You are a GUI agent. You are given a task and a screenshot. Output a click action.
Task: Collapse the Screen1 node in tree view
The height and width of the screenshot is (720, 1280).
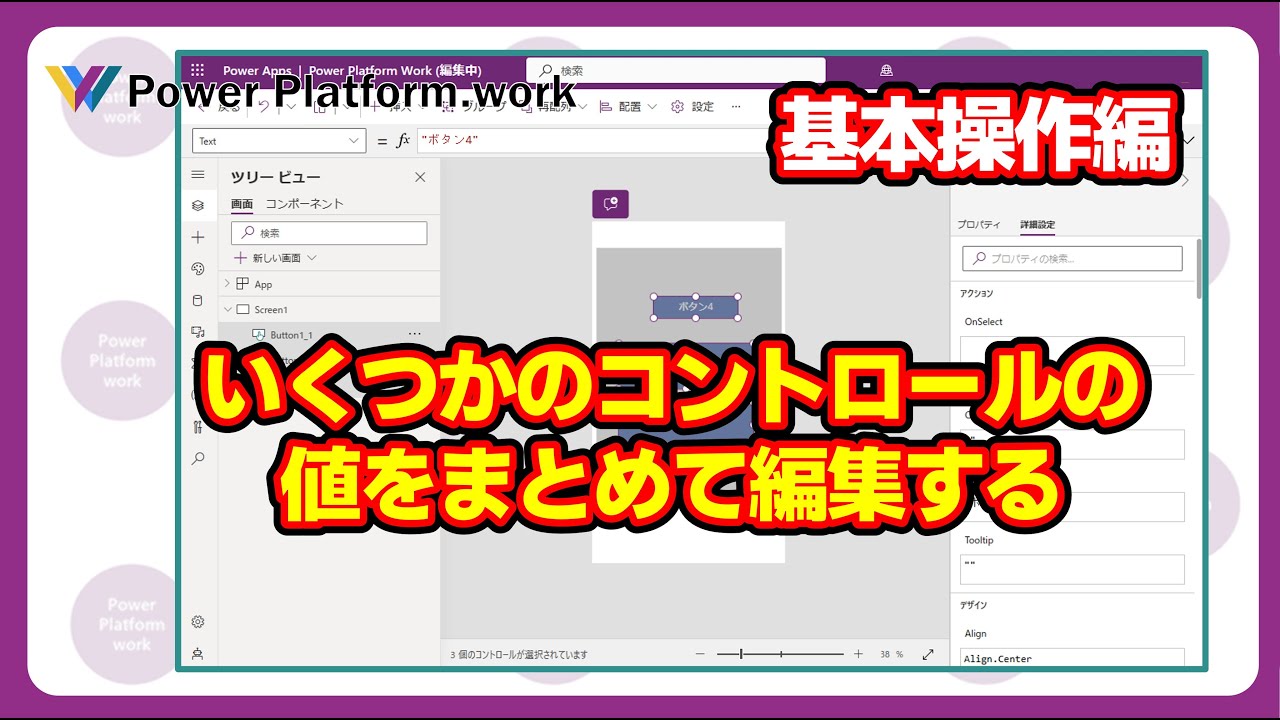tap(227, 310)
